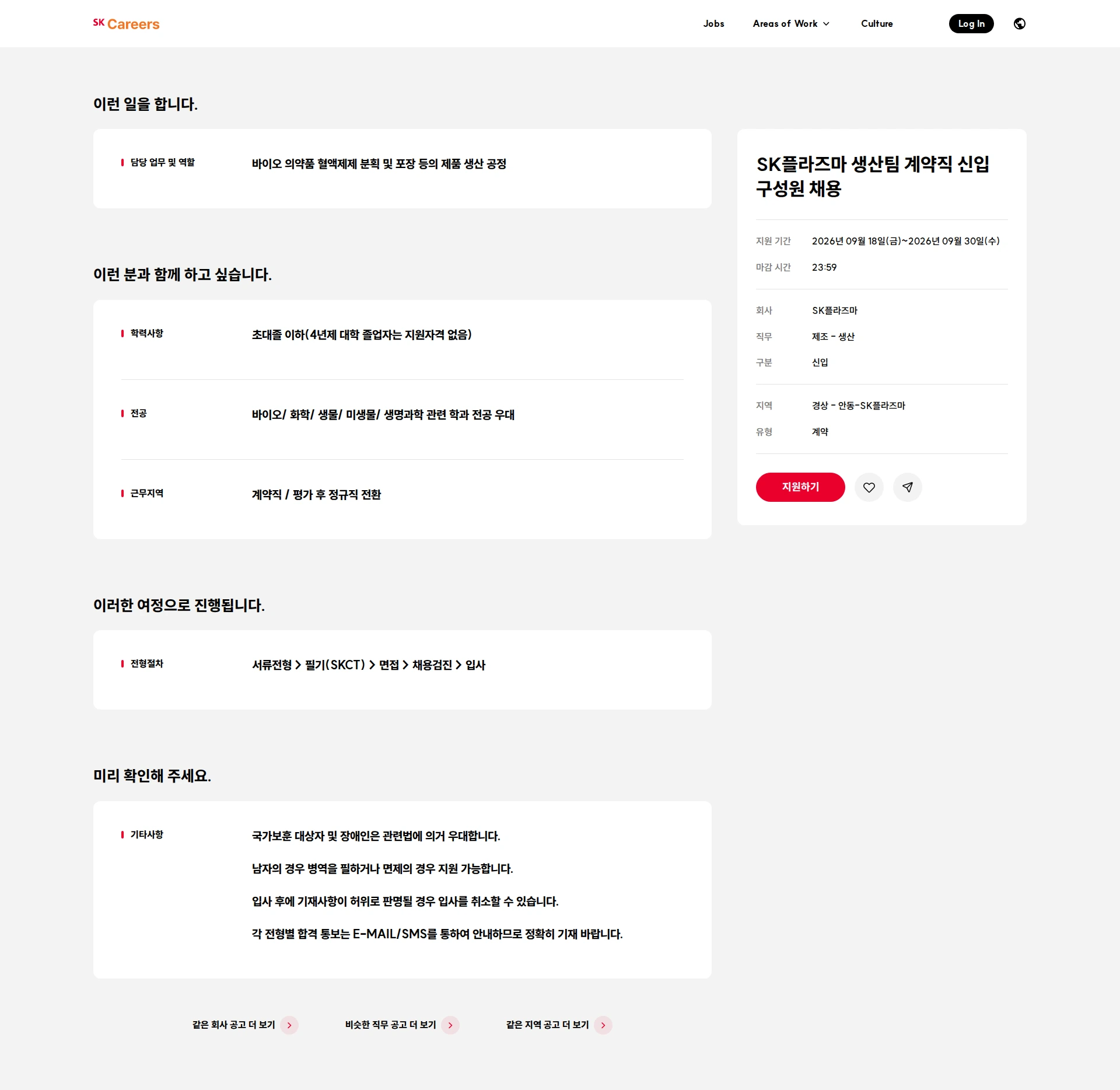Select the 근무지역 label
Screen dimensions: 1120x1090
[x=147, y=493]
